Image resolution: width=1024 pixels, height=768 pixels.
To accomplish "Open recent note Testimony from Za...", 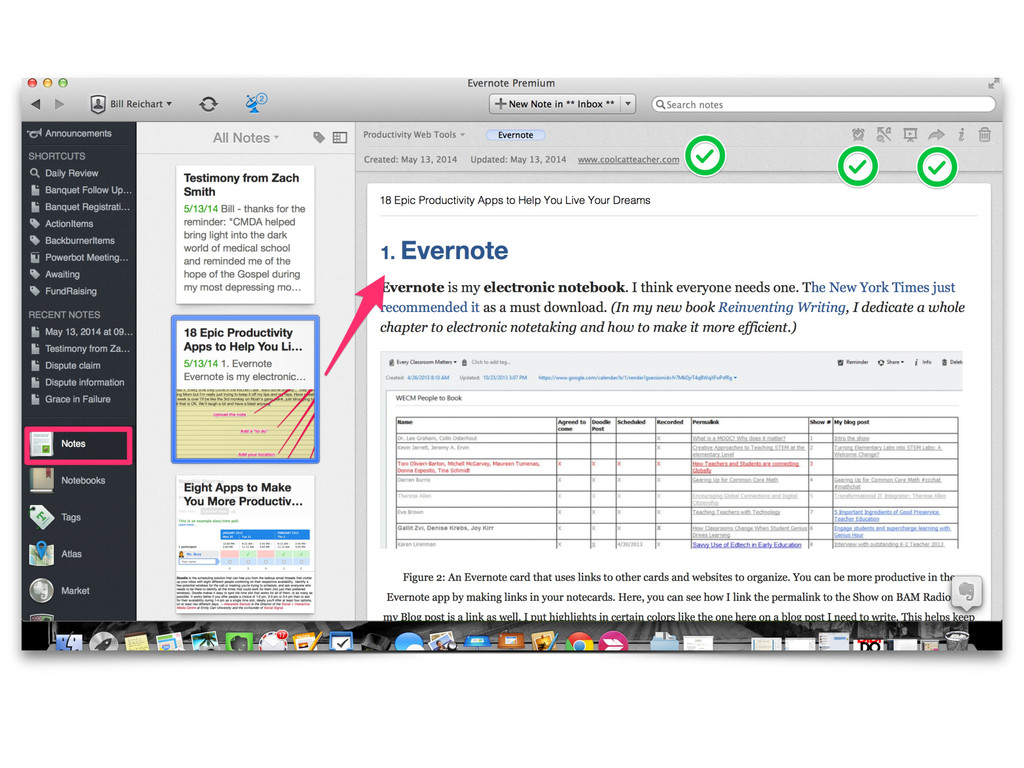I will tap(80, 349).
